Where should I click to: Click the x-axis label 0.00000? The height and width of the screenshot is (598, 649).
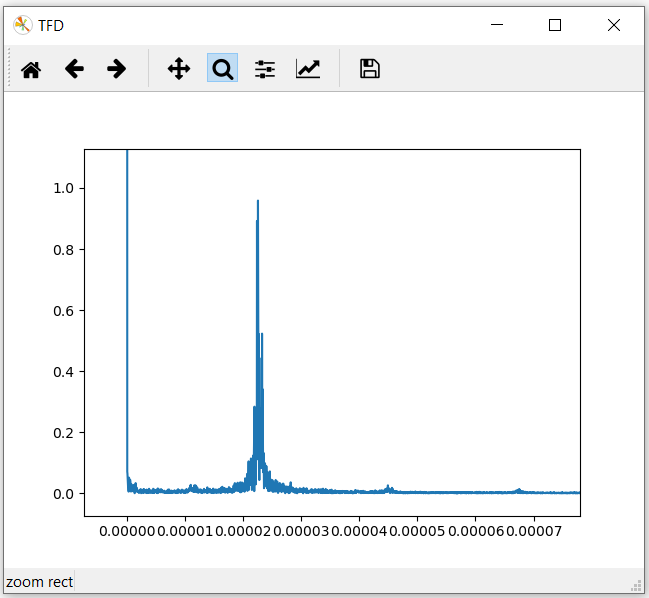(127, 531)
